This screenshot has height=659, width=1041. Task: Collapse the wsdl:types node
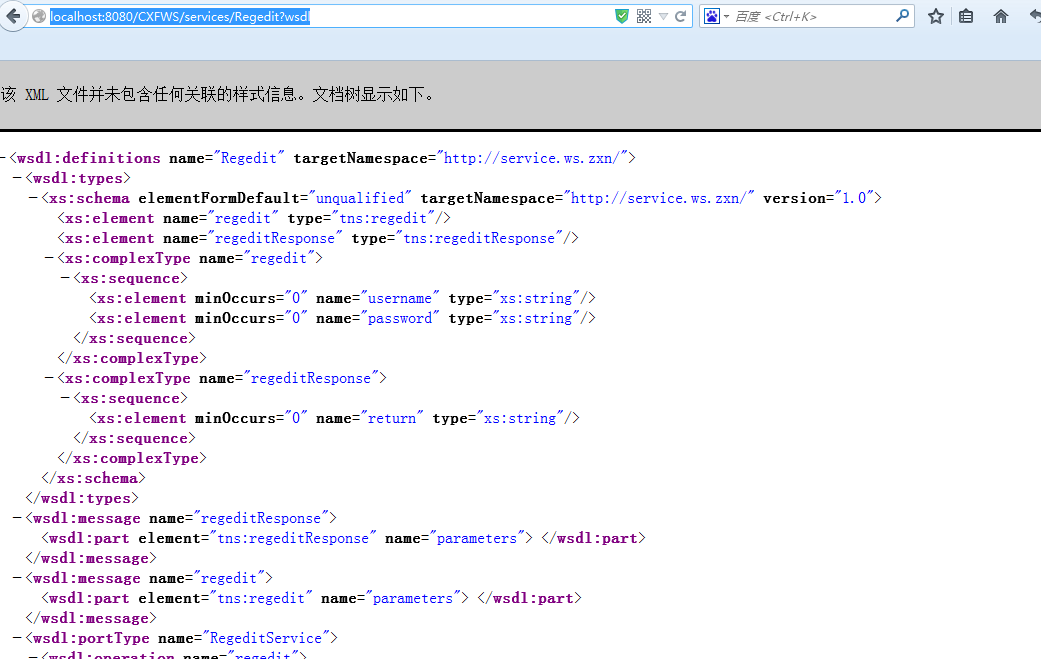(x=18, y=178)
